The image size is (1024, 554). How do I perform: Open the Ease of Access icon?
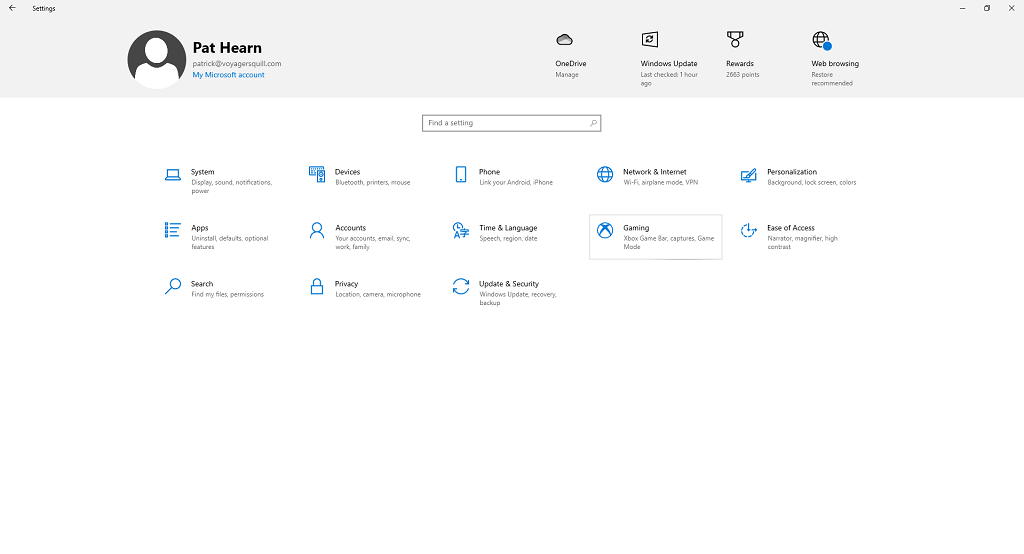pos(749,231)
